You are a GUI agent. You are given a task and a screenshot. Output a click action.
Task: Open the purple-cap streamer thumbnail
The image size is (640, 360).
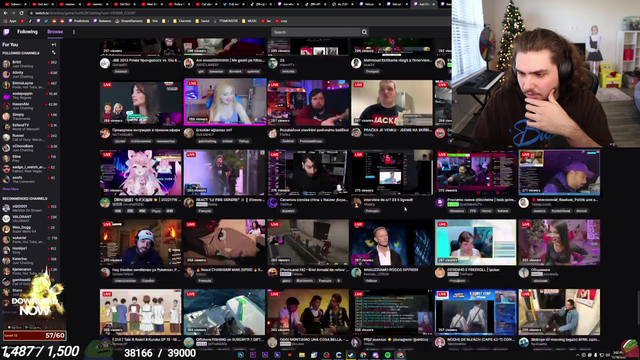pos(559,172)
